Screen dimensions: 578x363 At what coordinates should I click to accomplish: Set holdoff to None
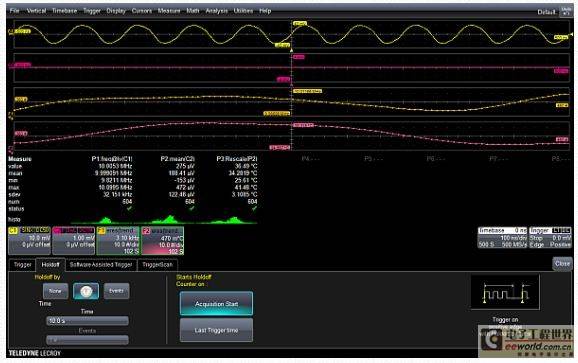[55, 291]
